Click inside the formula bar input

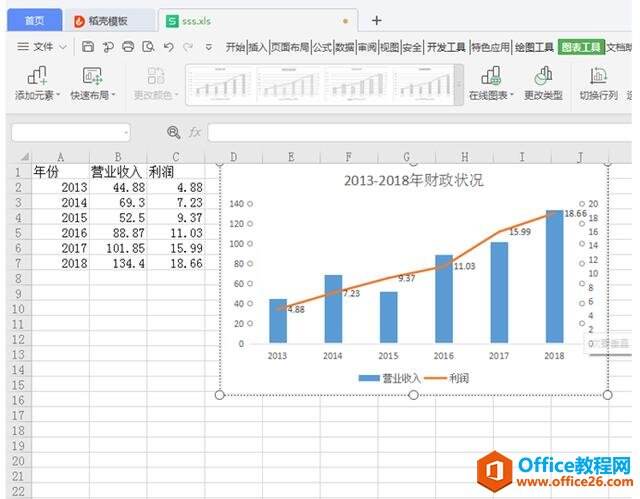click(x=420, y=133)
